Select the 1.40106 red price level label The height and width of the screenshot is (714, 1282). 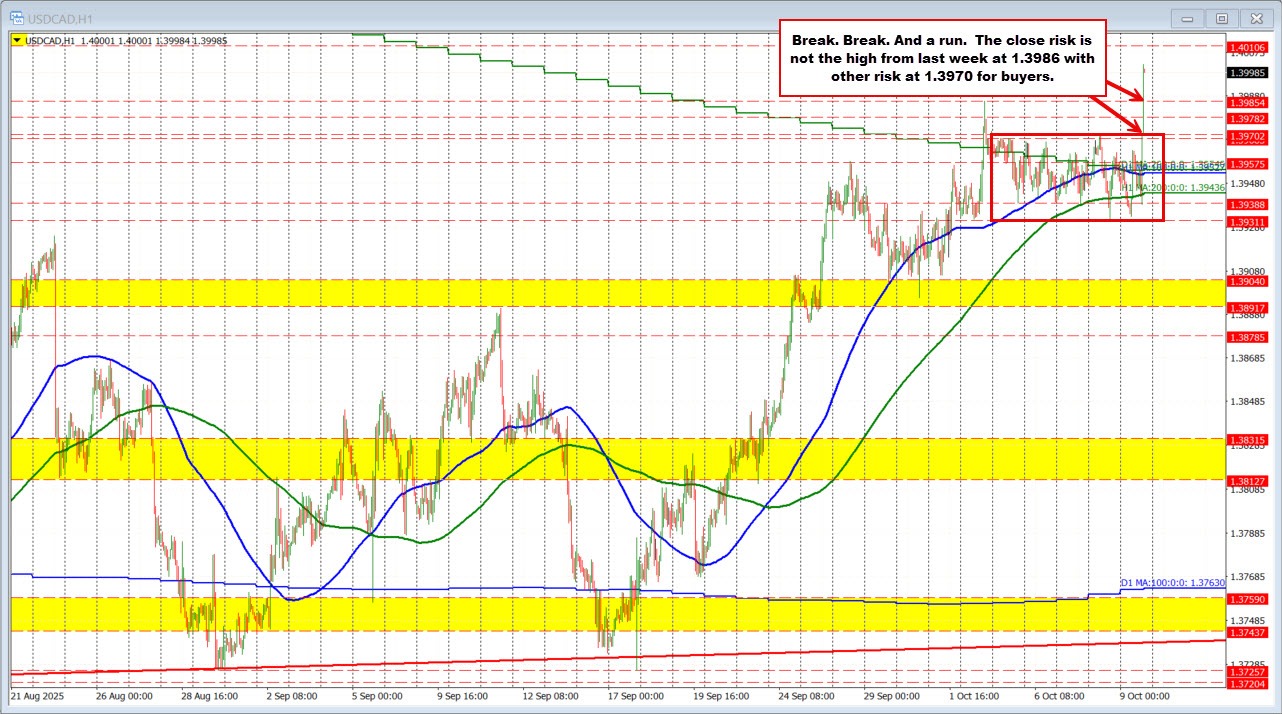tap(1249, 47)
